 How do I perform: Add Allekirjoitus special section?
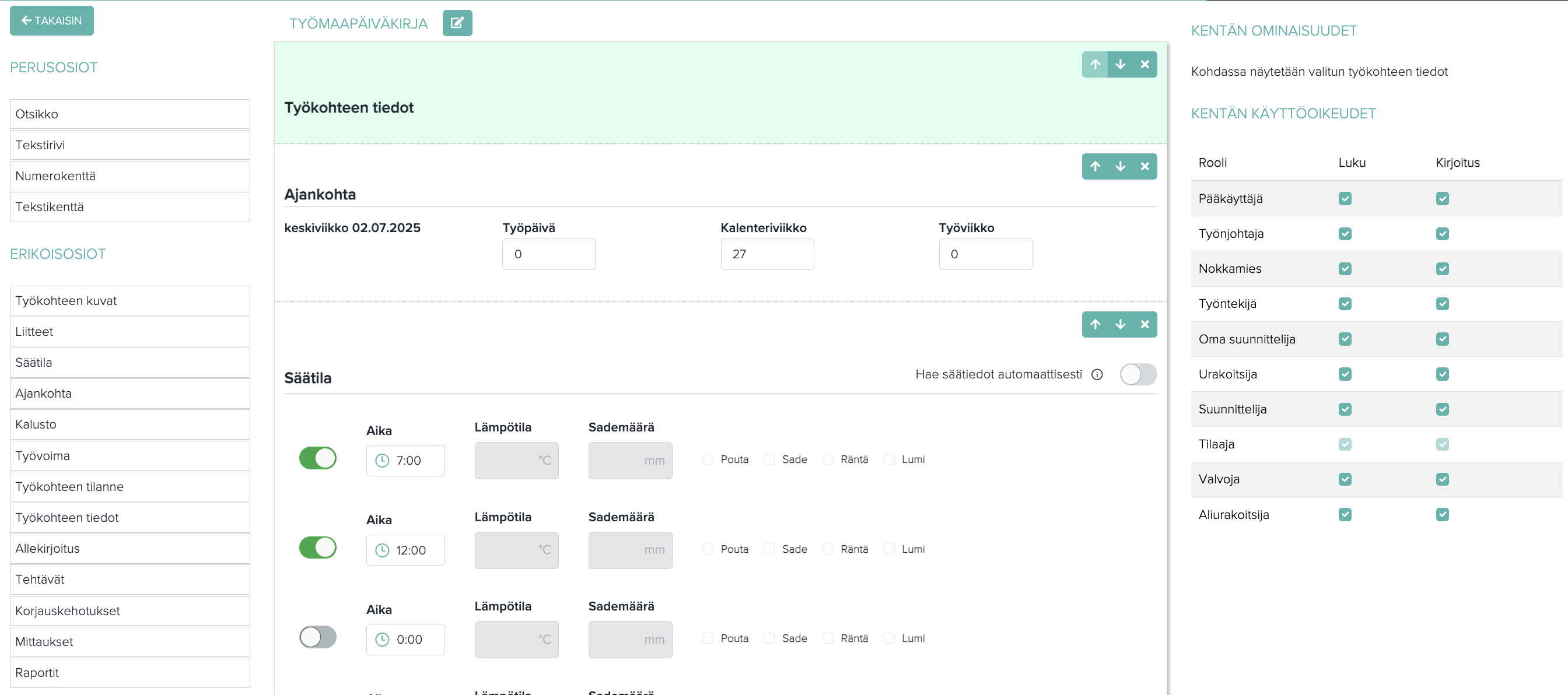[129, 549]
